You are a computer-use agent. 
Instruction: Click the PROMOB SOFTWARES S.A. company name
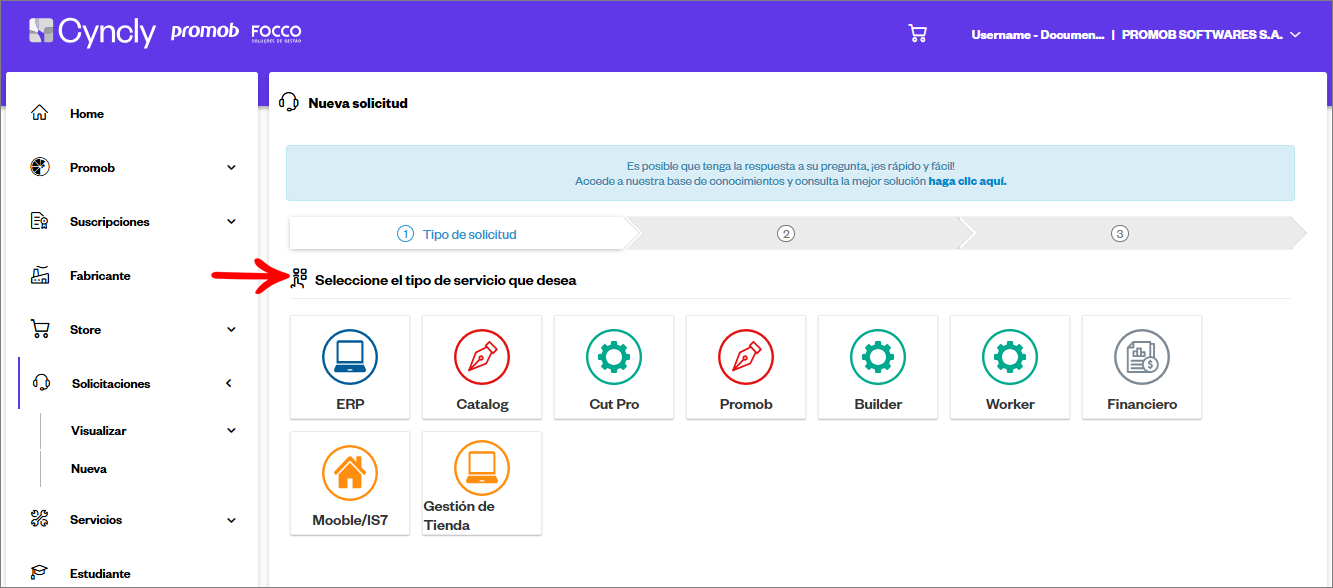click(x=1202, y=34)
